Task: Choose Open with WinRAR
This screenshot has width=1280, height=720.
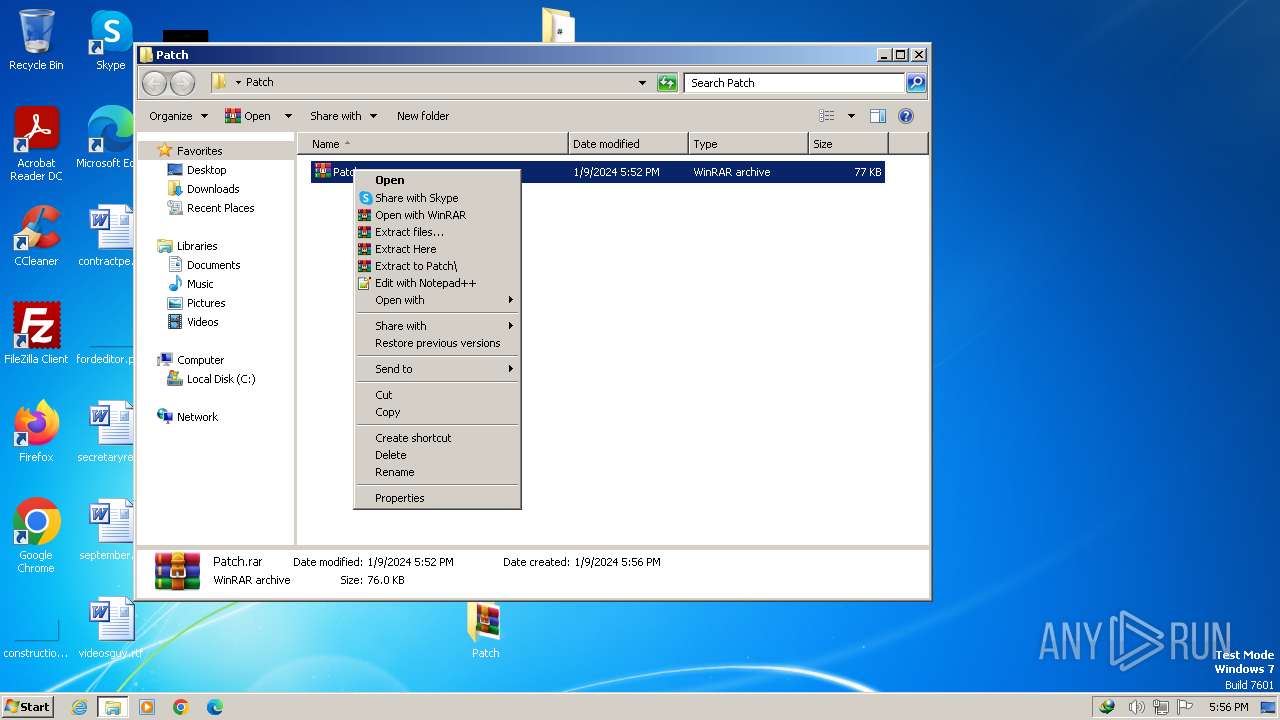Action: pos(438,215)
